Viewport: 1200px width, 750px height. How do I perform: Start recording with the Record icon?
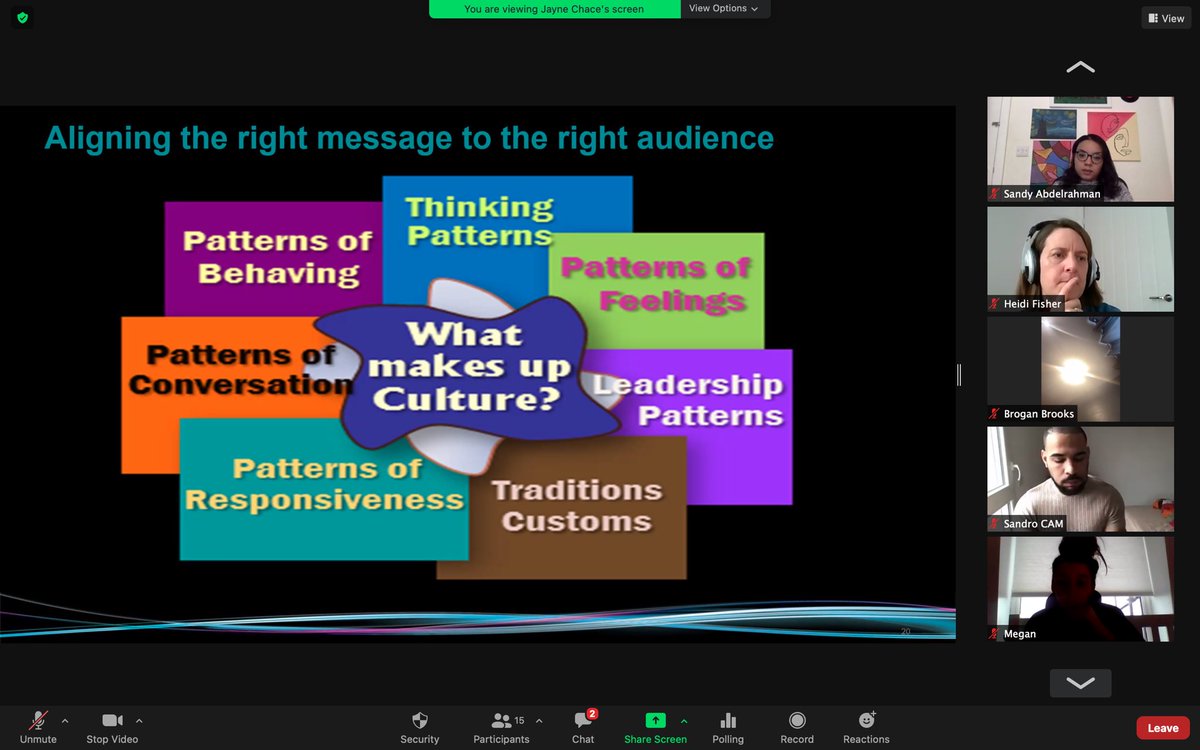coord(797,720)
